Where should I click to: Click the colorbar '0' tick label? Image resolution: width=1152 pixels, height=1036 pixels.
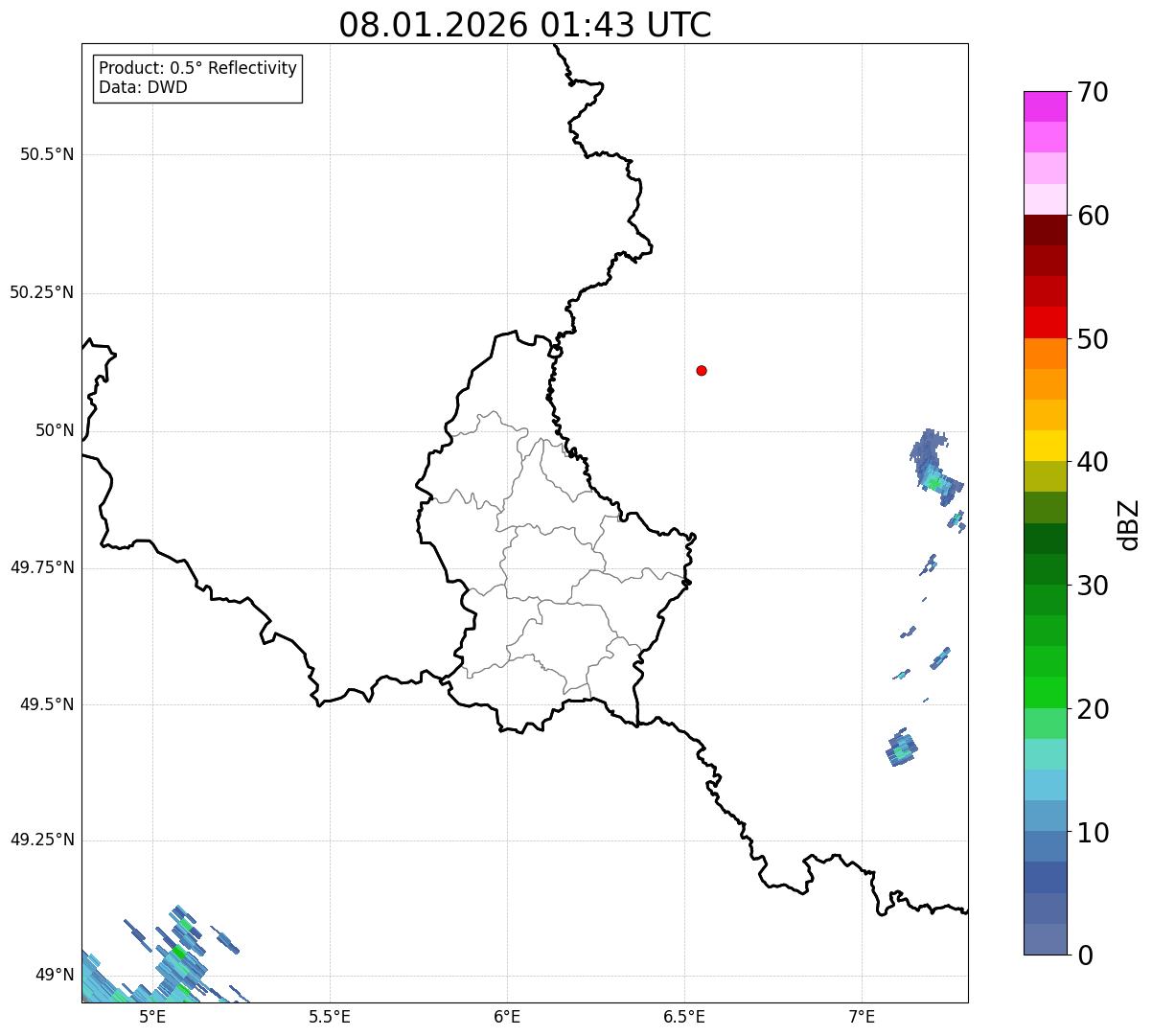tap(1085, 955)
